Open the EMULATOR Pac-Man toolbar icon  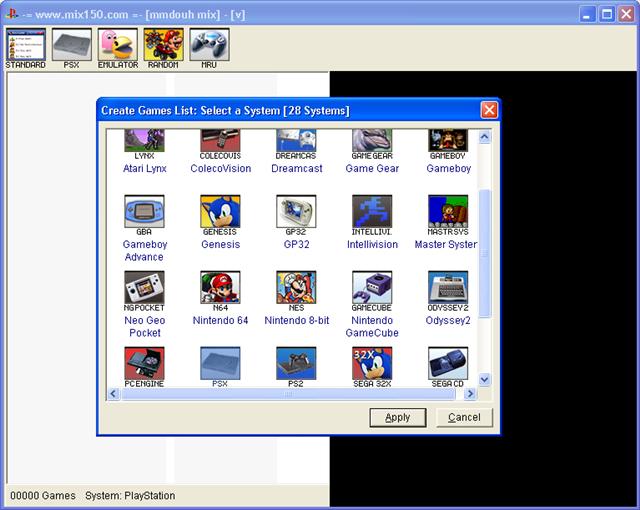click(118, 49)
